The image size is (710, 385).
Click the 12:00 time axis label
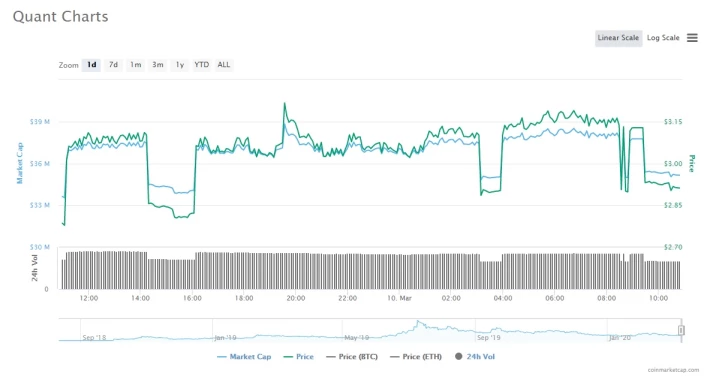click(89, 298)
